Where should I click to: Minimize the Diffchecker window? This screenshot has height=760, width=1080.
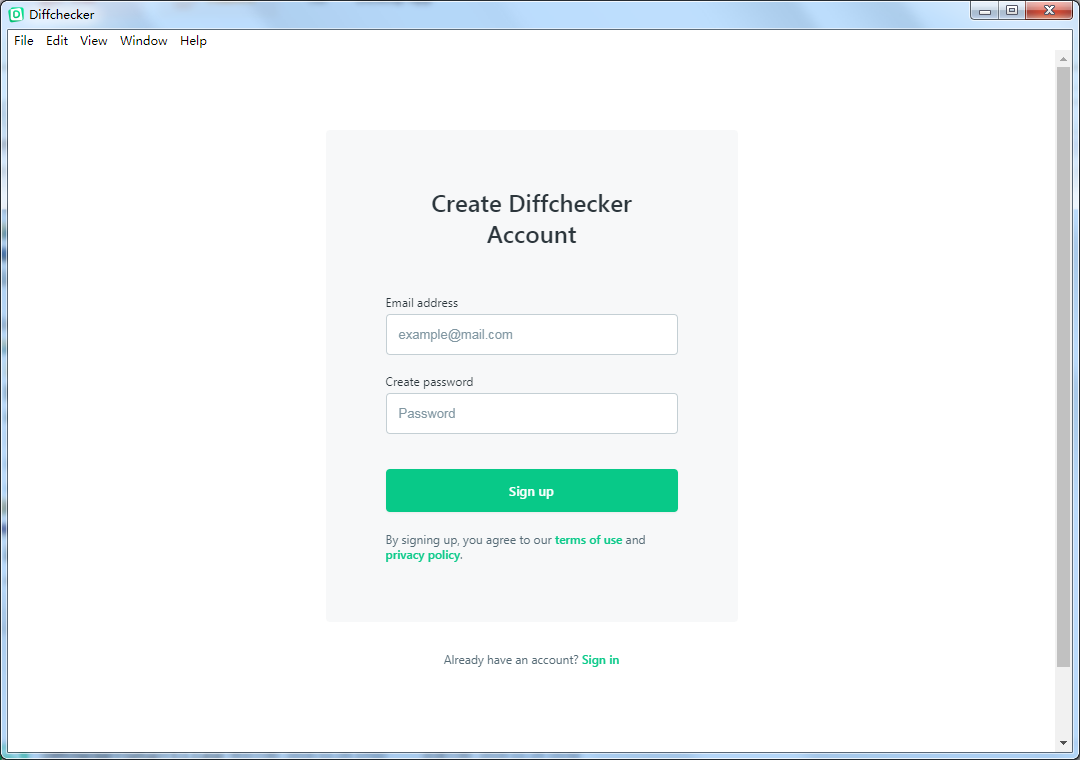(x=985, y=11)
